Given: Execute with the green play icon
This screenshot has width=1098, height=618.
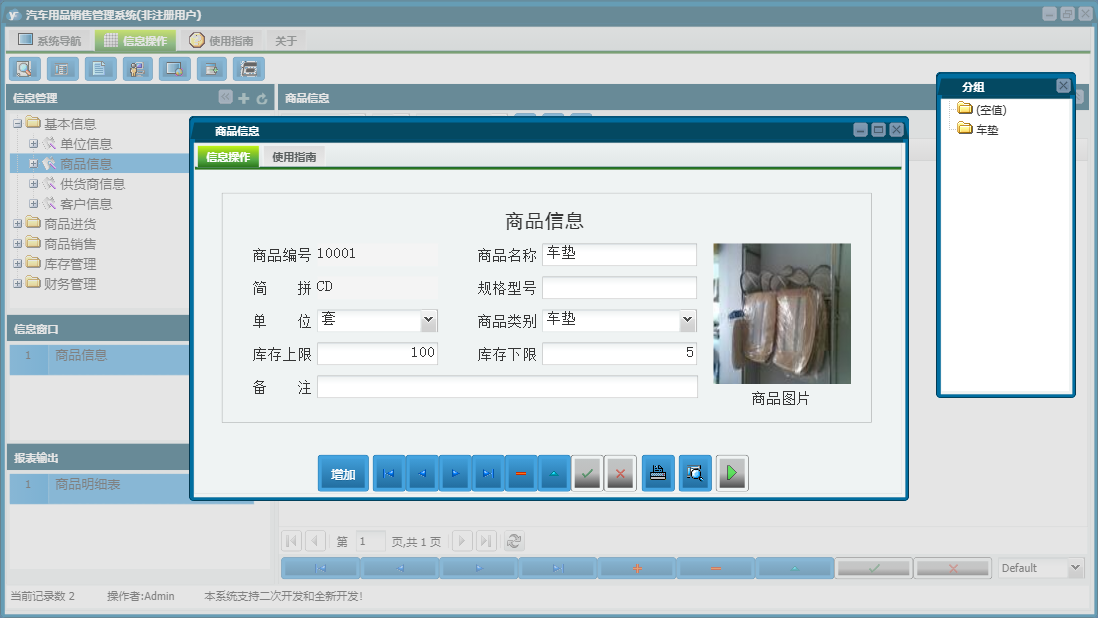Looking at the screenshot, I should pos(731,473).
